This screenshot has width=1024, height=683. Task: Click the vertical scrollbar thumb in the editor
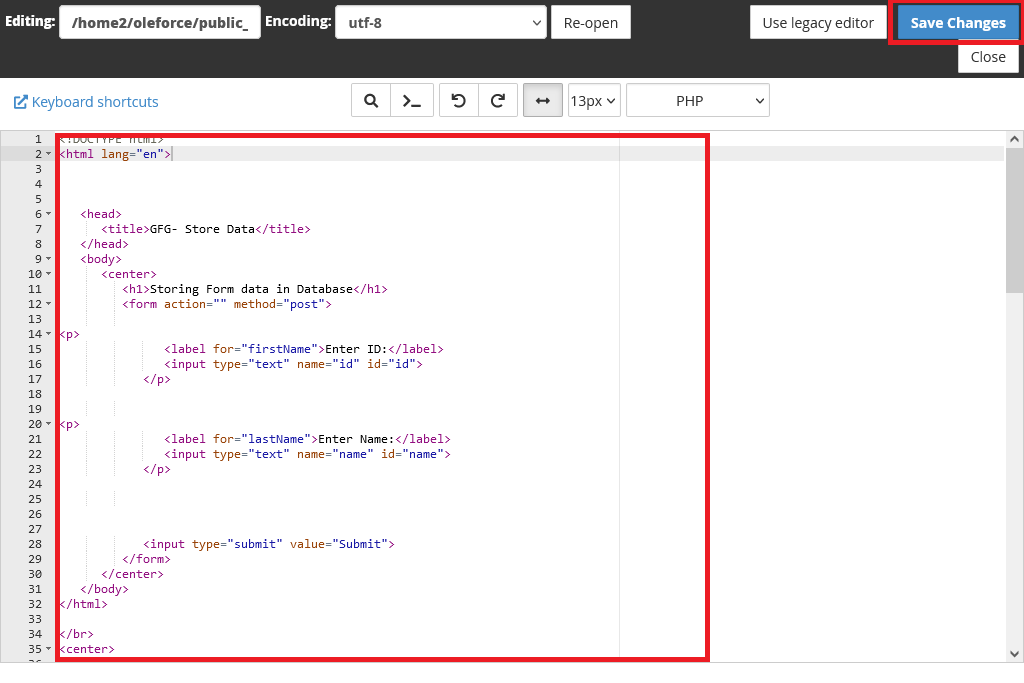pos(1014,220)
